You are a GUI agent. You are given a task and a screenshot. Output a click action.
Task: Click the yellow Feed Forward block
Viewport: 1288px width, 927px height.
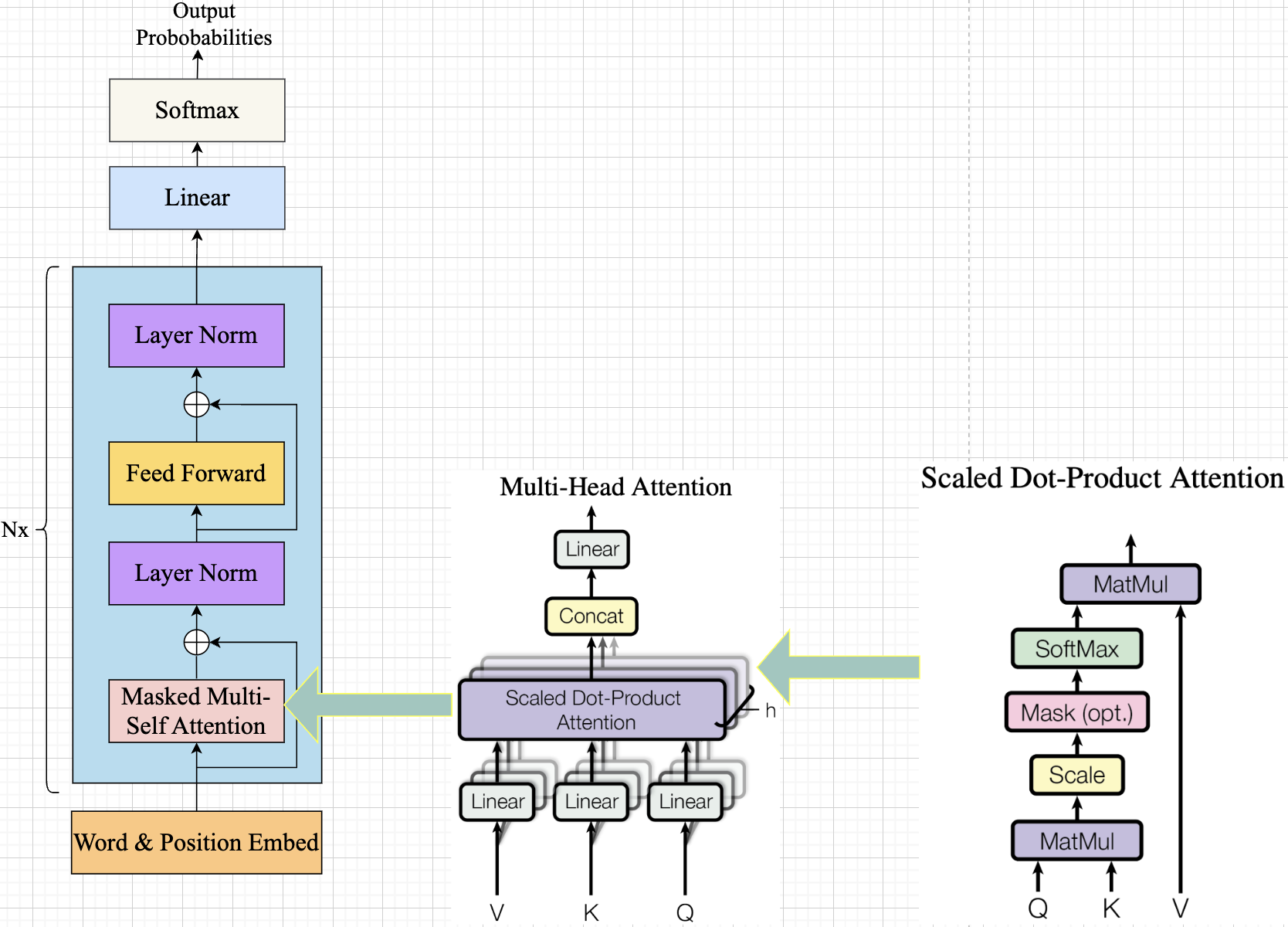pyautogui.click(x=196, y=473)
